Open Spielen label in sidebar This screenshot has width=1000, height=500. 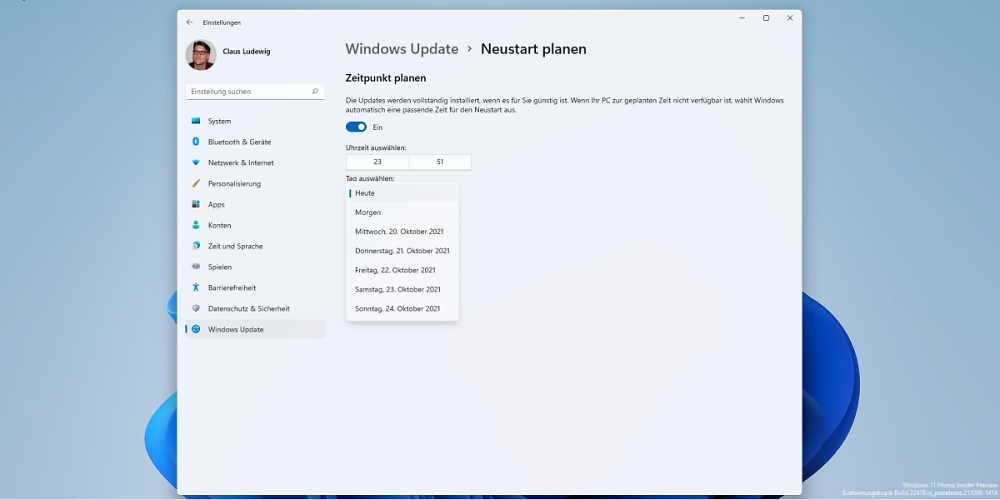click(220, 267)
